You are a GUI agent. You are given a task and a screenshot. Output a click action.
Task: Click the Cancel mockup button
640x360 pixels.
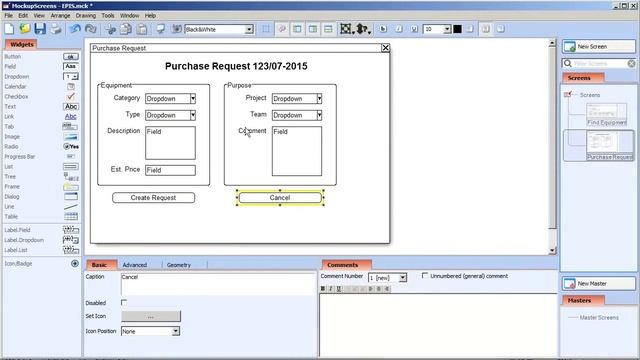tap(280, 198)
